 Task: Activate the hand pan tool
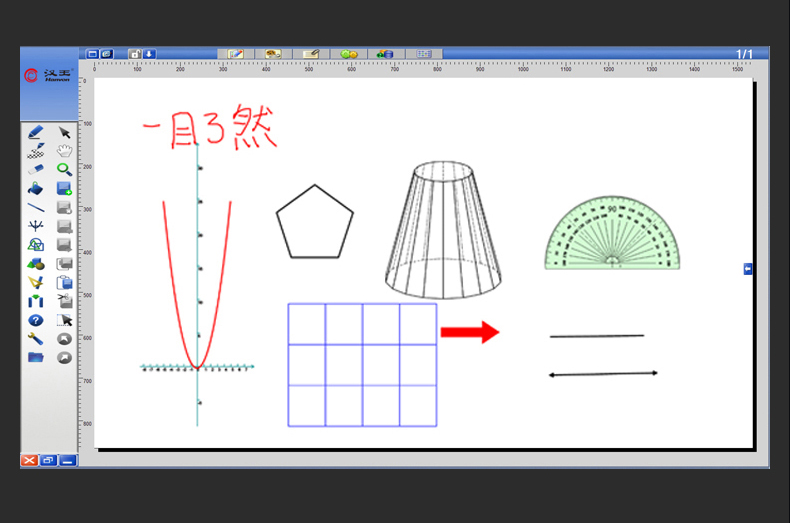point(65,151)
